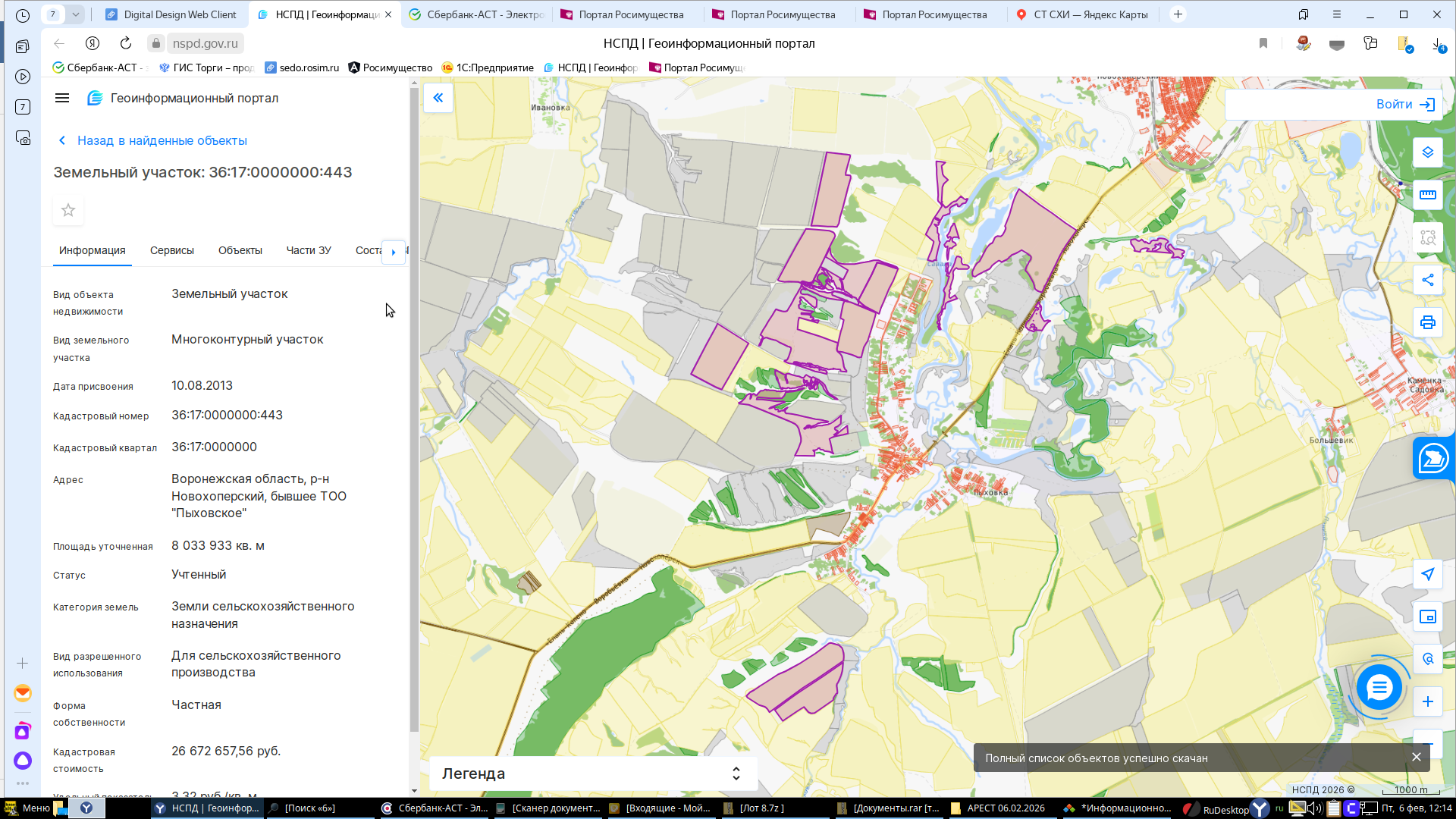The height and width of the screenshot is (819, 1456).
Task: Switch to the Сервисы tab
Action: [171, 250]
